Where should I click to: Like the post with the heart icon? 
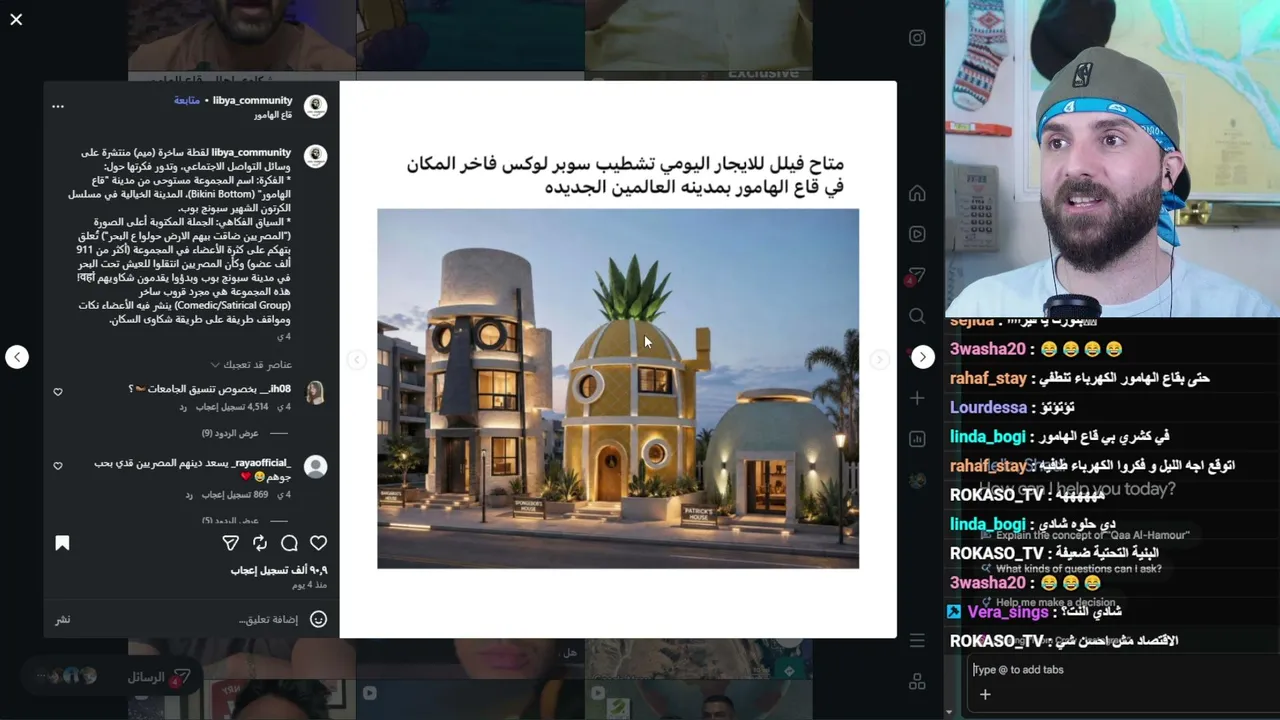tap(318, 543)
